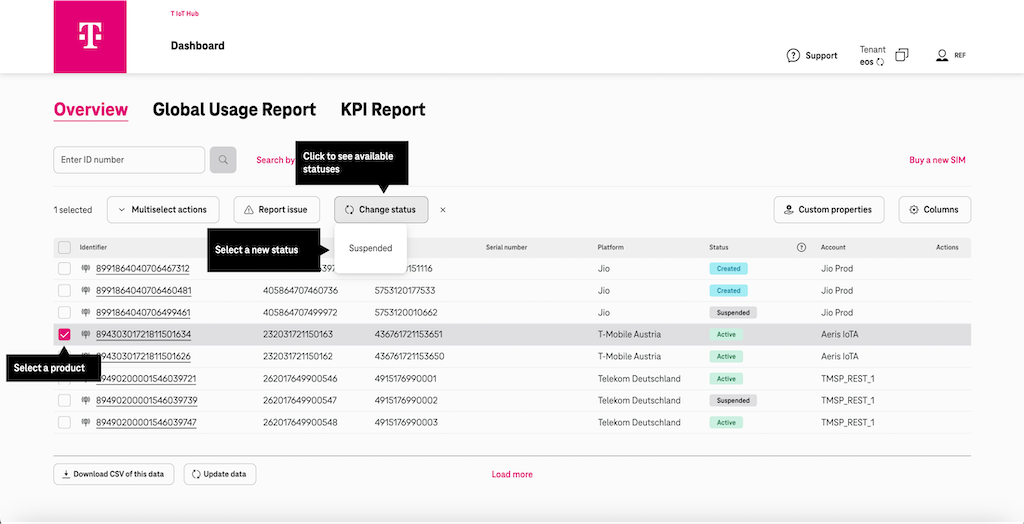This screenshot has width=1024, height=524.
Task: Click the Dashboard title text
Action: coord(198,46)
